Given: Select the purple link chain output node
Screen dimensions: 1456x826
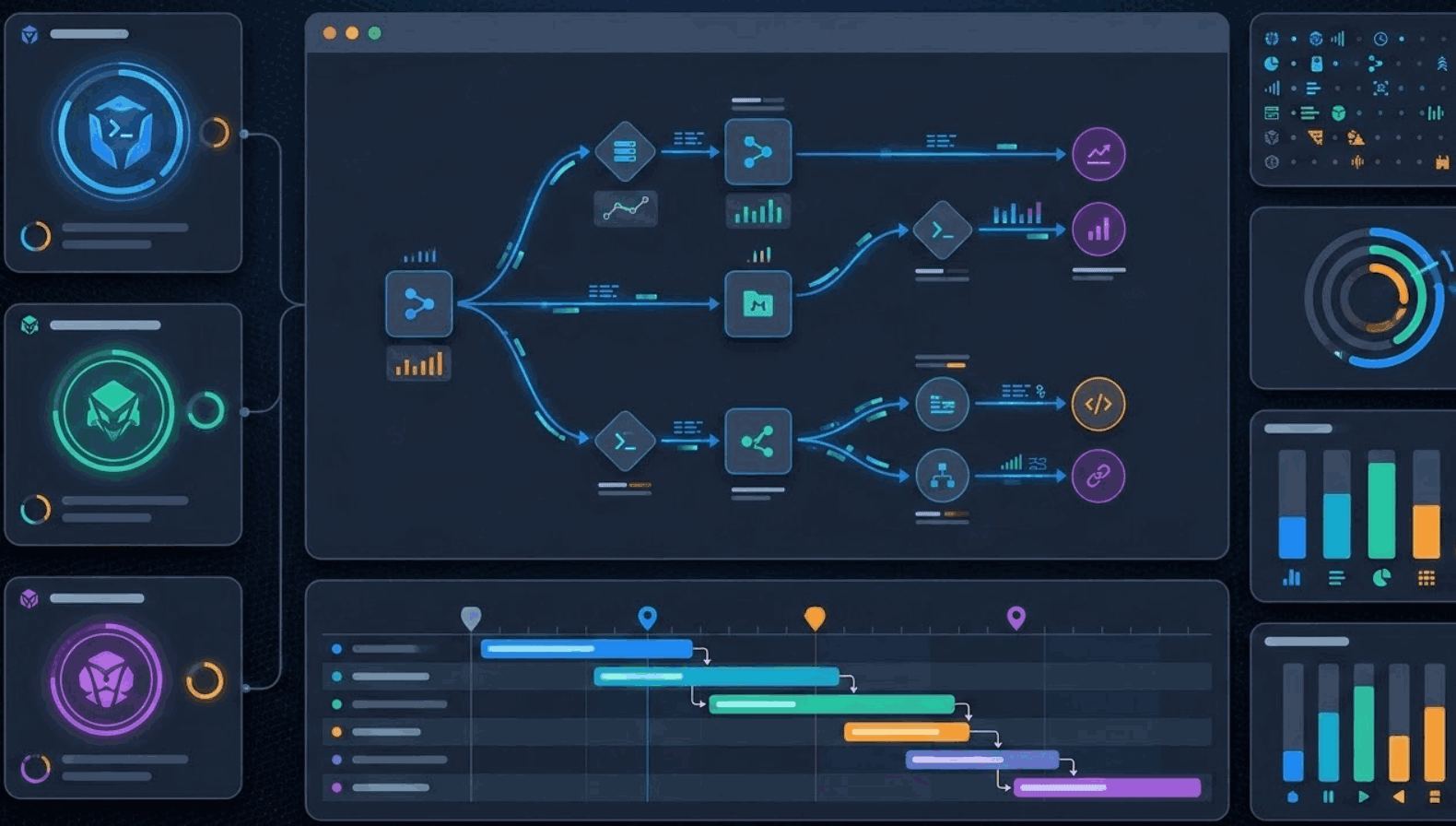Looking at the screenshot, I should coord(1098,477).
